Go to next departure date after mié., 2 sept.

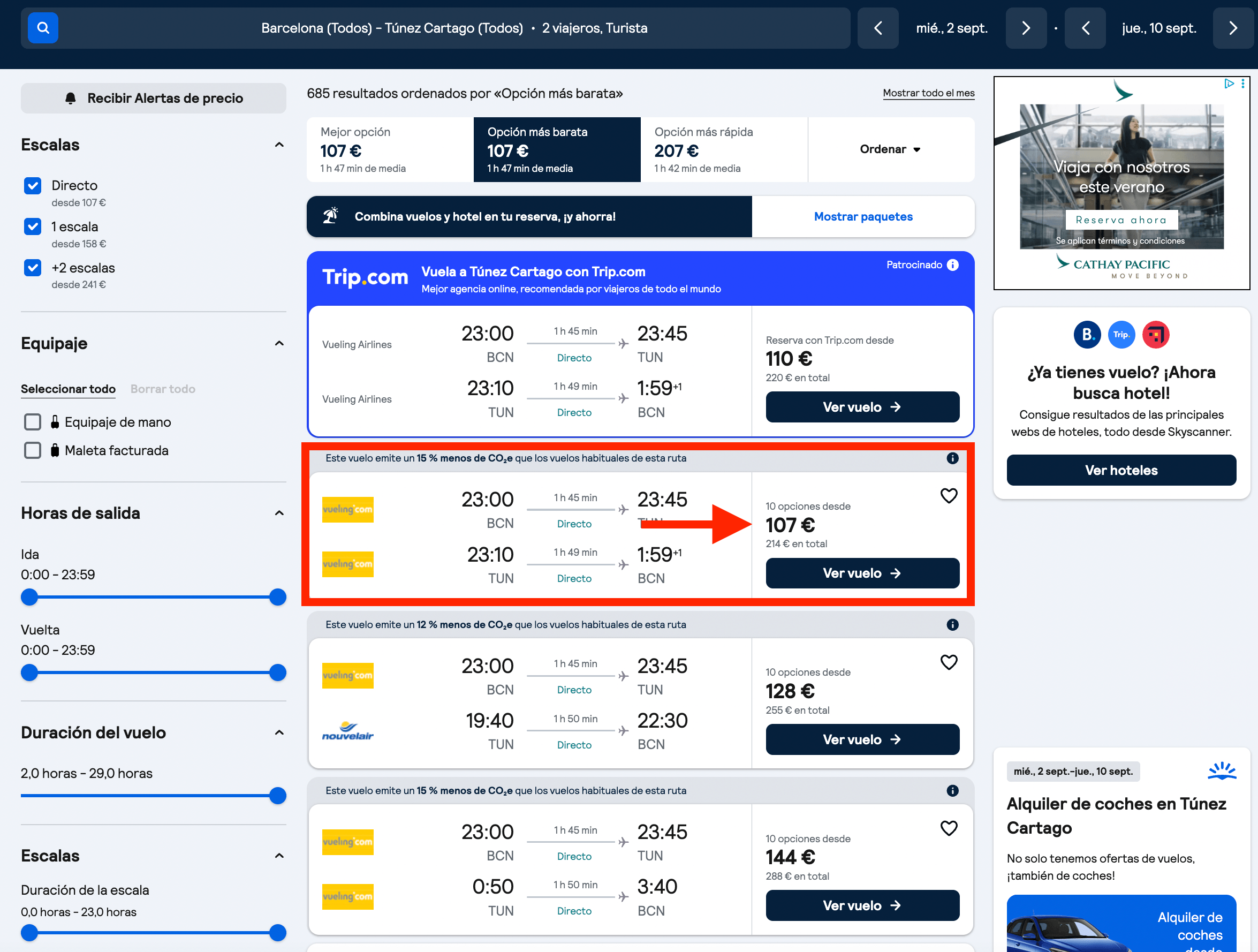click(1026, 28)
